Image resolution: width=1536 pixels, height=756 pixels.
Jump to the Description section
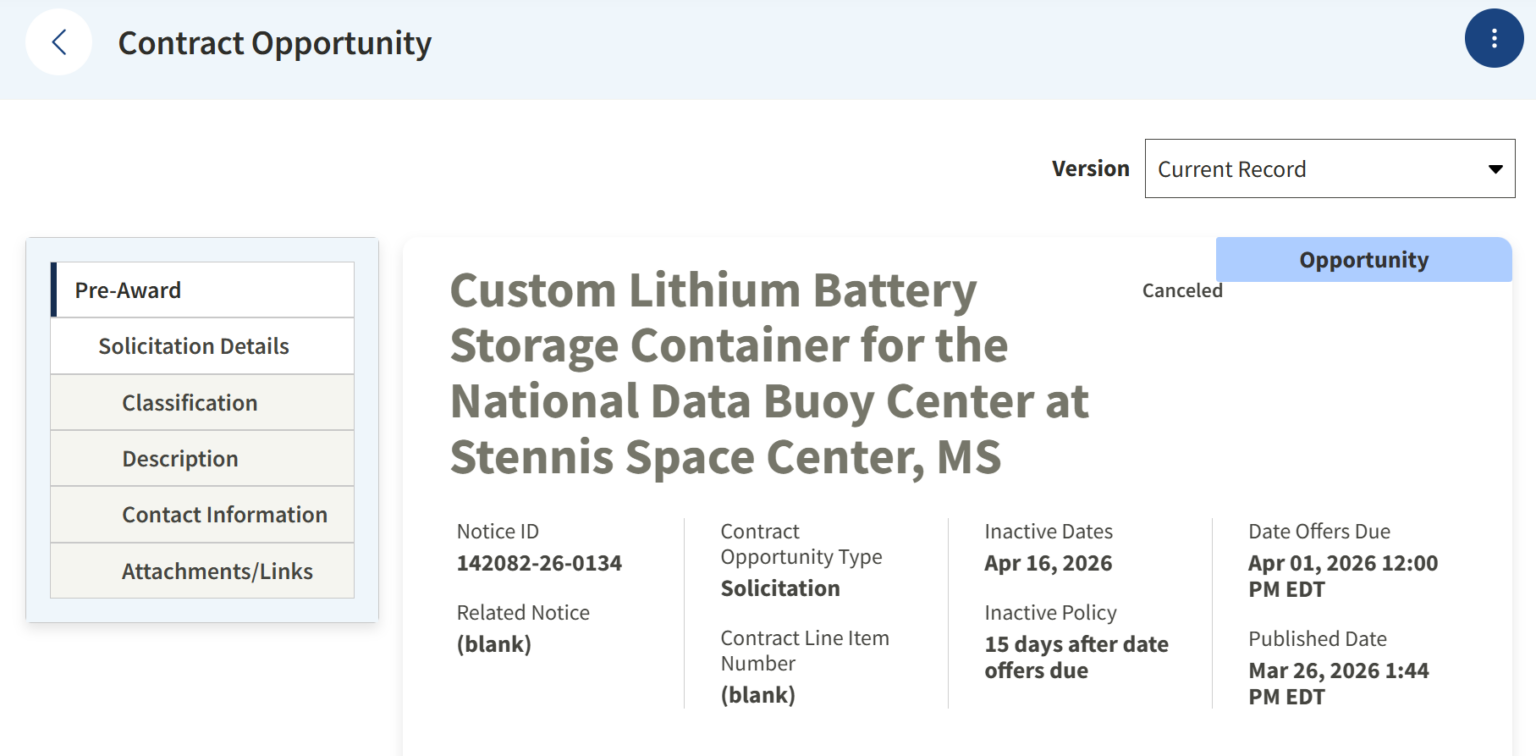point(179,458)
